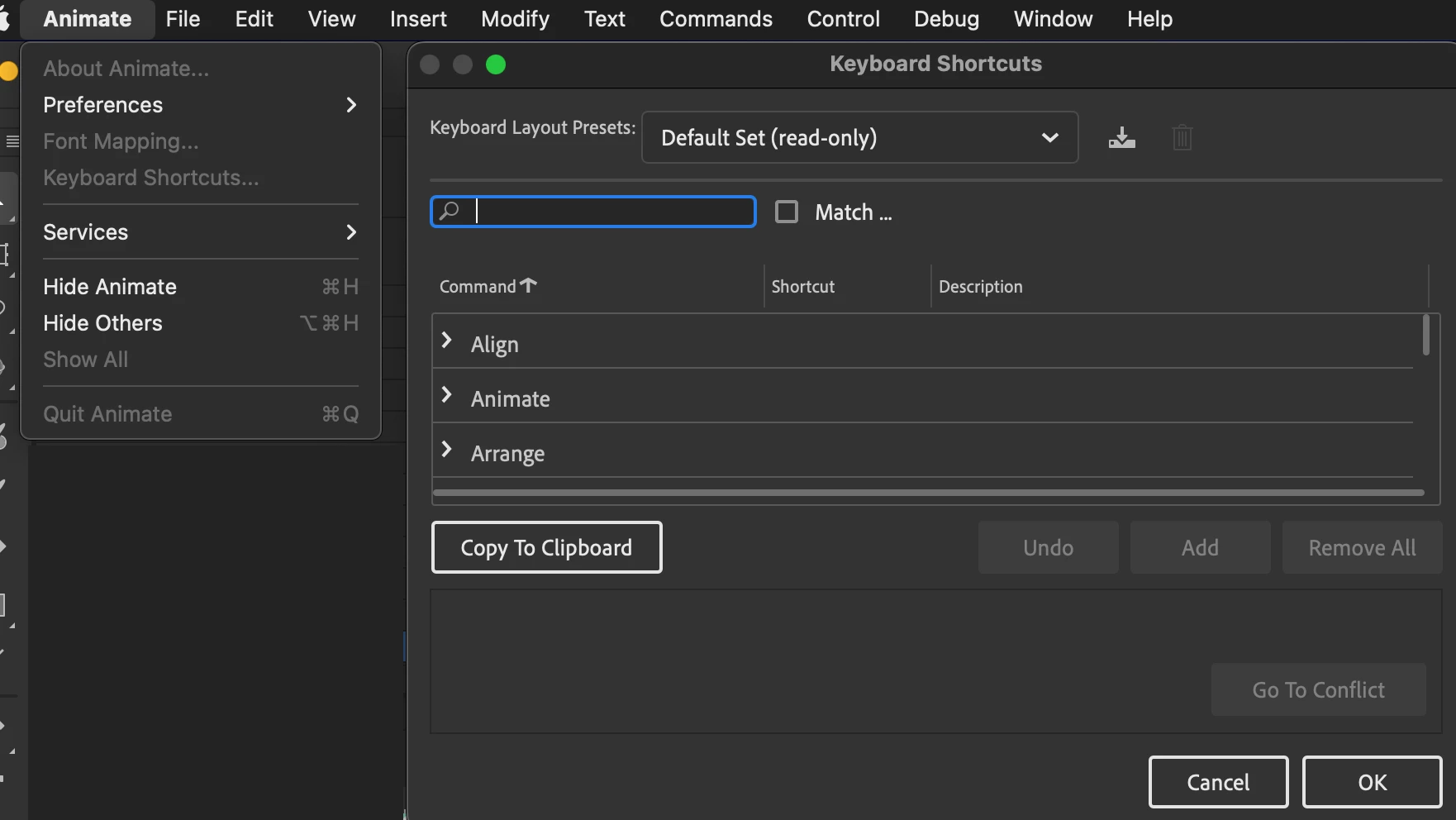Open the Text menu
This screenshot has width=1456, height=820.
coord(604,18)
